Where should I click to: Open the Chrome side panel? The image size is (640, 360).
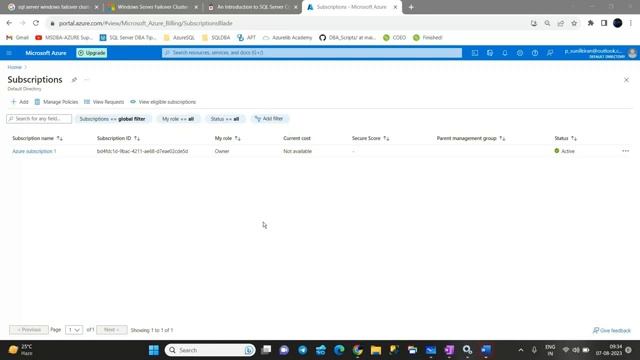click(604, 23)
